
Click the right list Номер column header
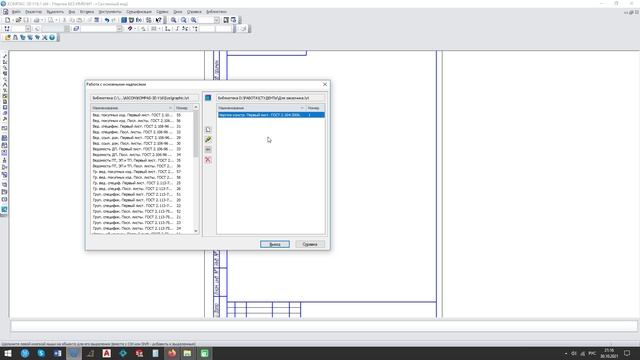point(316,108)
